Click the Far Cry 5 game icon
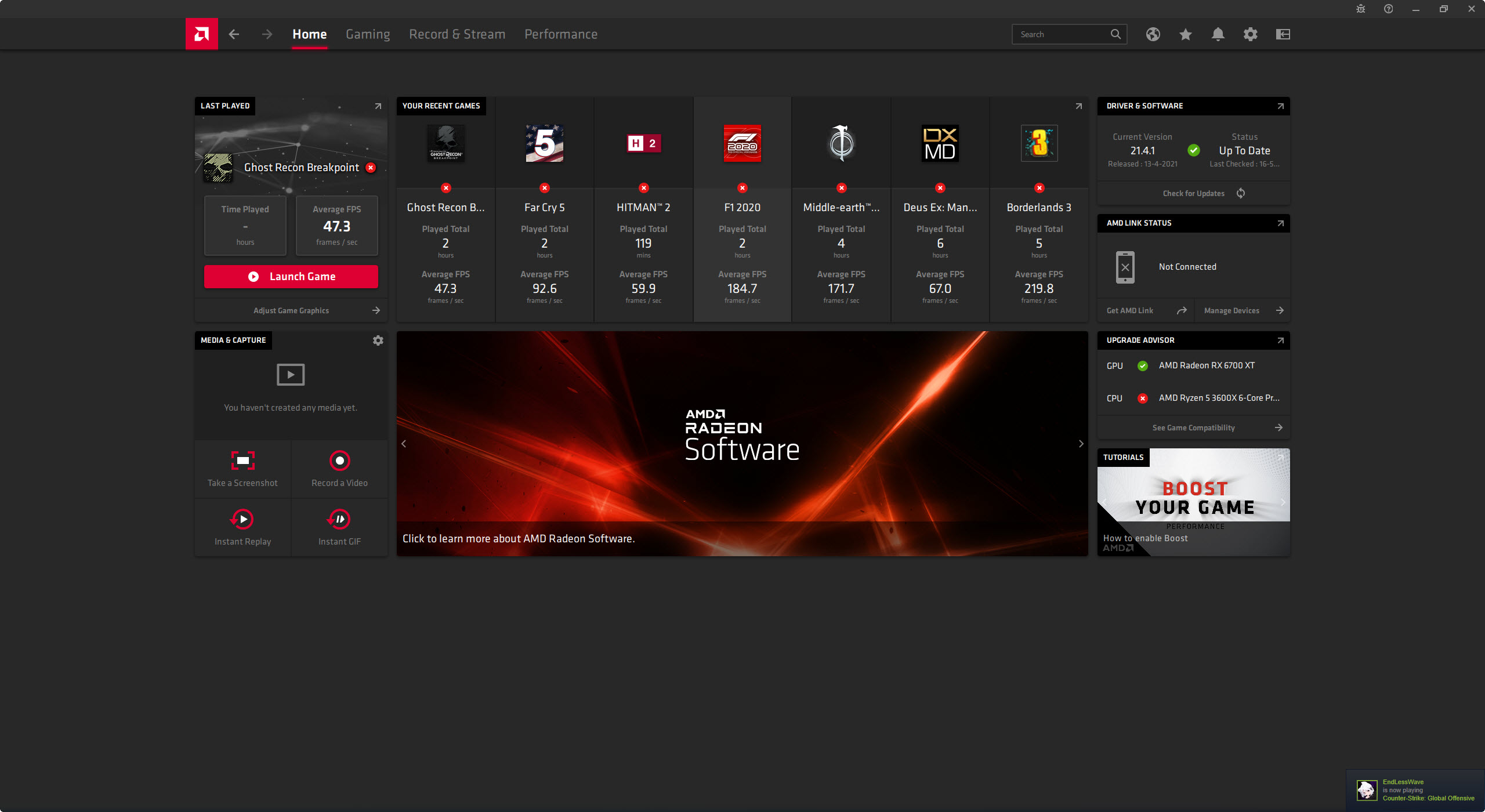 point(545,143)
